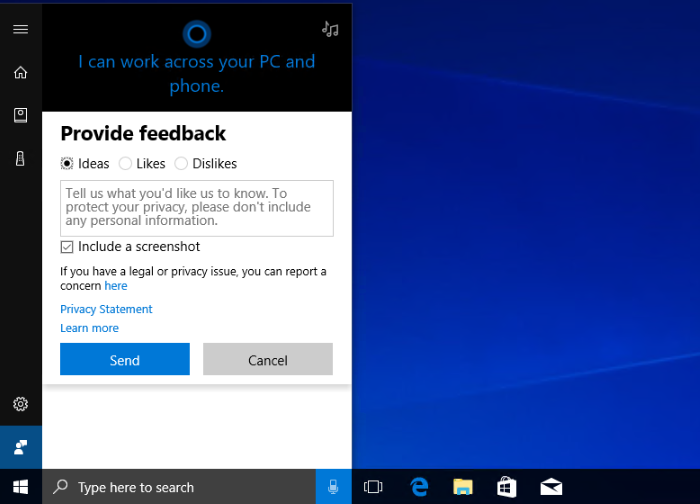The width and height of the screenshot is (700, 504).
Task: Click the feedback text box
Action: (197, 208)
